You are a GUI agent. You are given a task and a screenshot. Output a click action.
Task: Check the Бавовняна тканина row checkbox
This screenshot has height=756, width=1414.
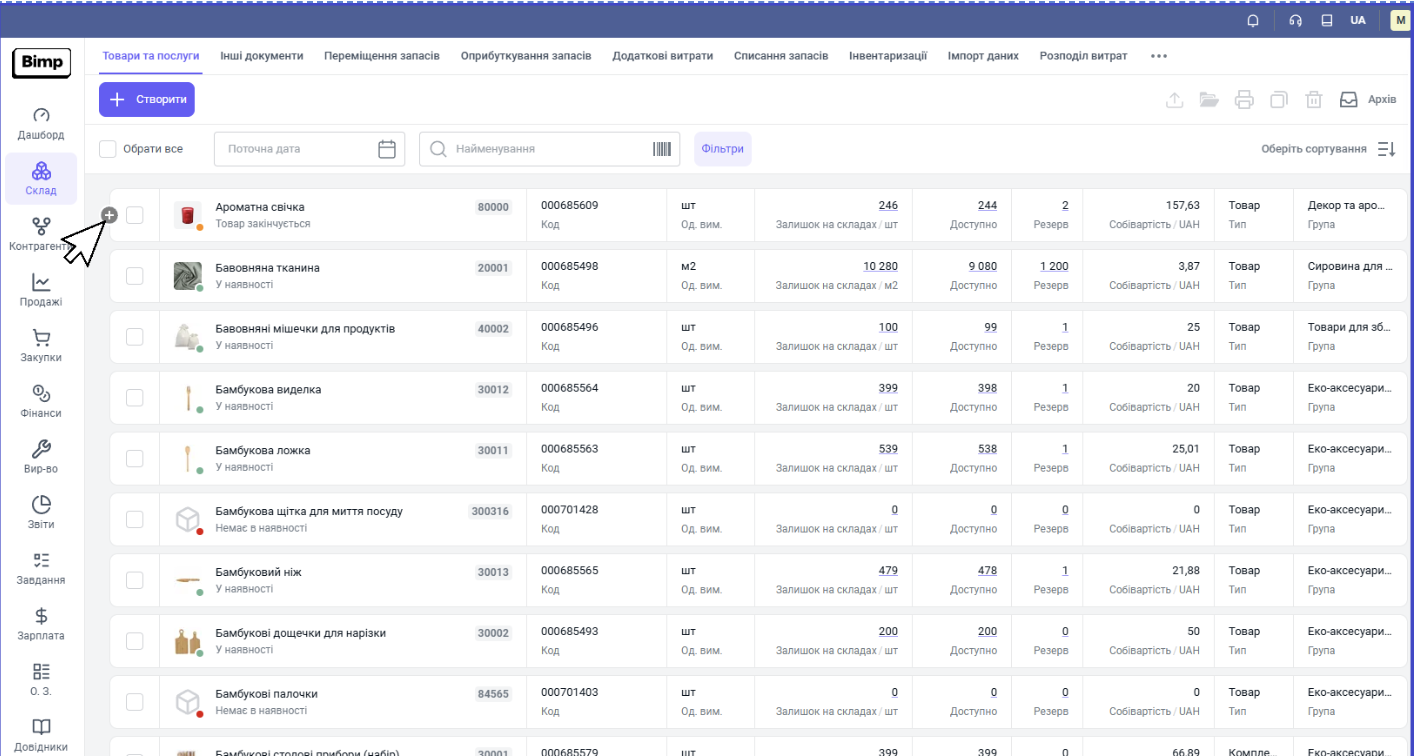click(135, 276)
